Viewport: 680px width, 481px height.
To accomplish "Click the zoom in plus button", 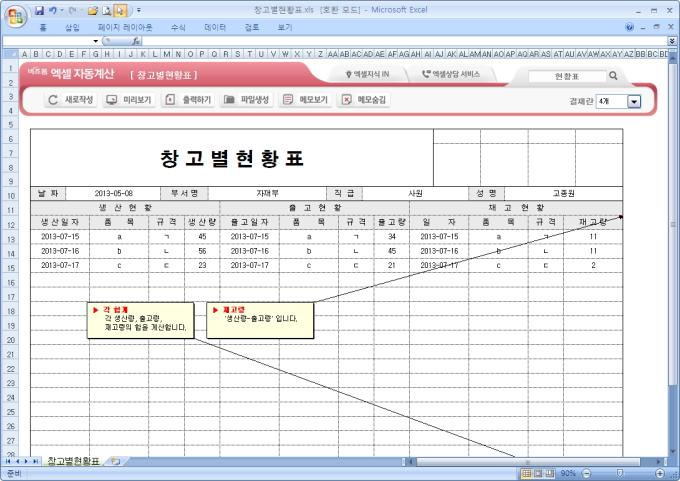I will [660, 473].
